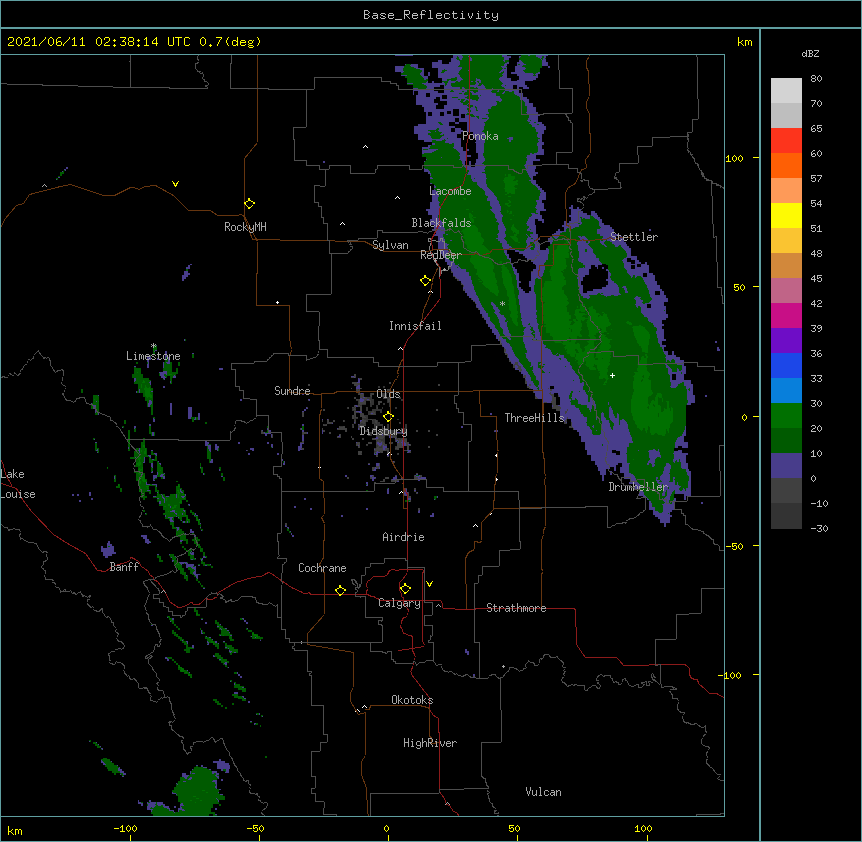
Task: Click the Lacombe city label
Action: (450, 191)
